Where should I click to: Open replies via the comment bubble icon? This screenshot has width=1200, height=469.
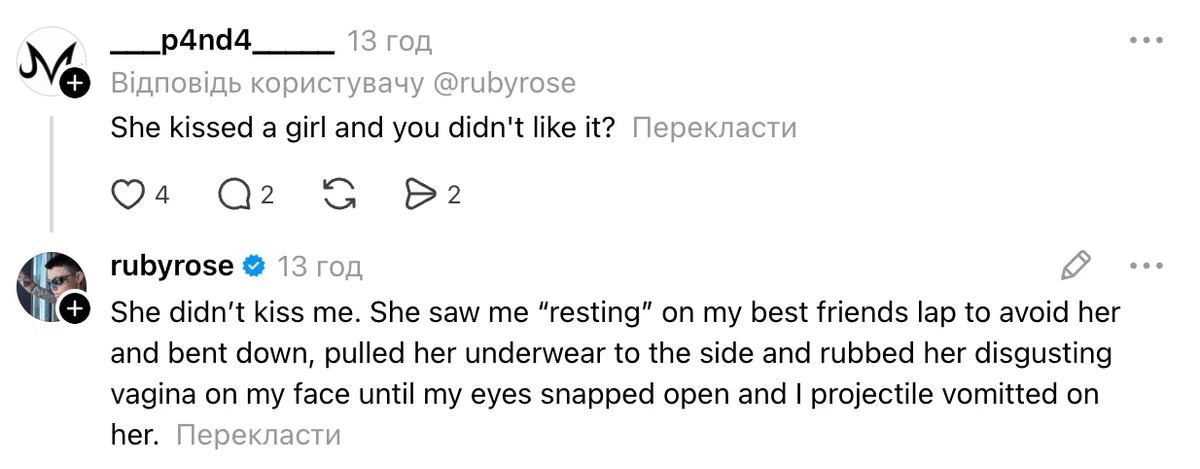click(x=234, y=194)
